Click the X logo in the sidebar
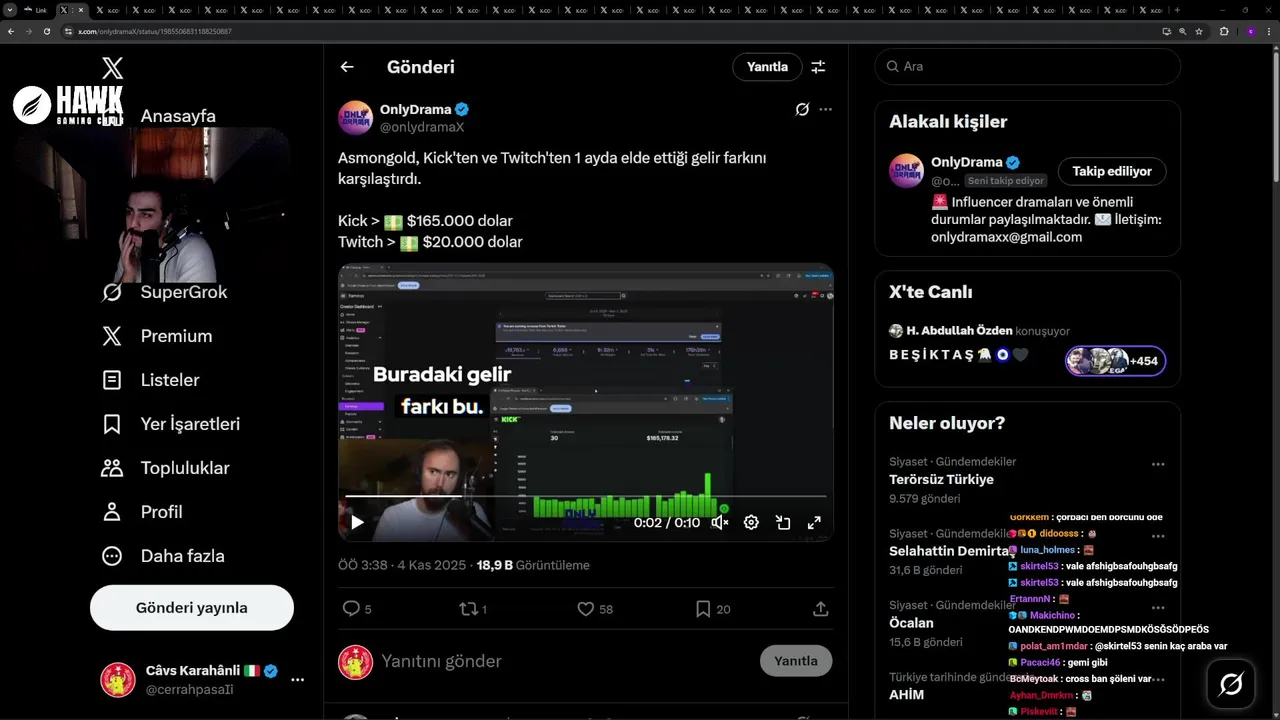 [112, 68]
